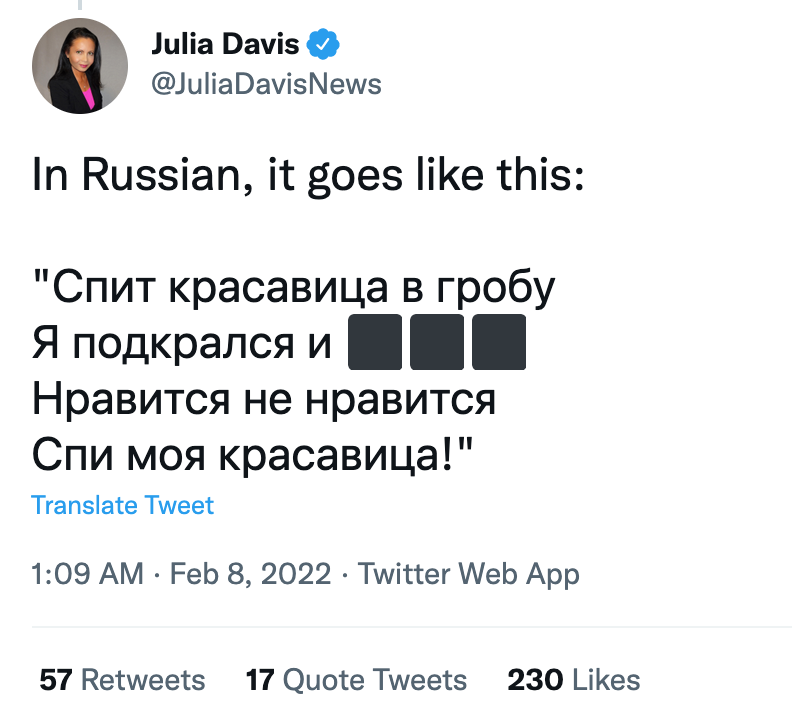
Task: Click the Translate Tweet link
Action: [122, 505]
